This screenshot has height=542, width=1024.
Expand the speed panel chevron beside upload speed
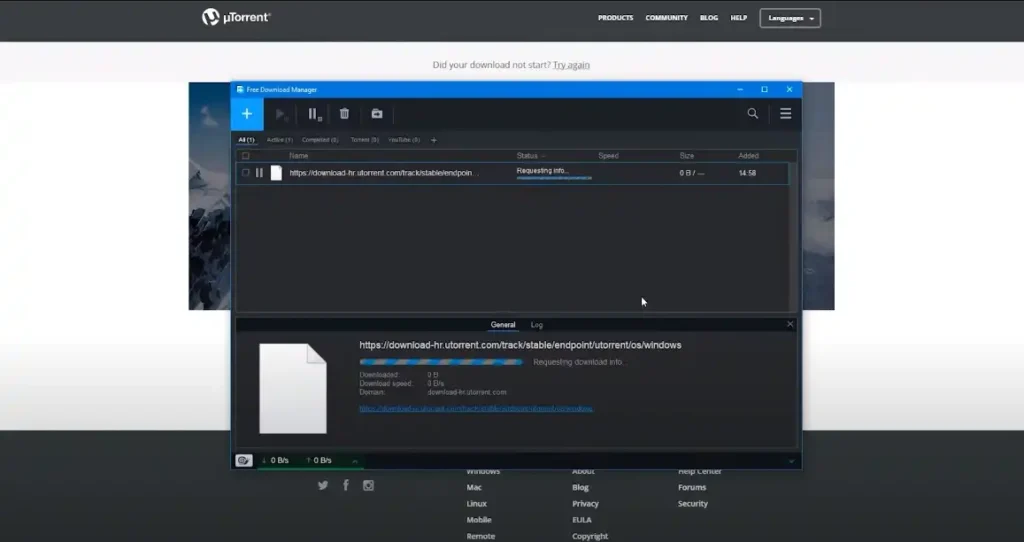click(355, 461)
